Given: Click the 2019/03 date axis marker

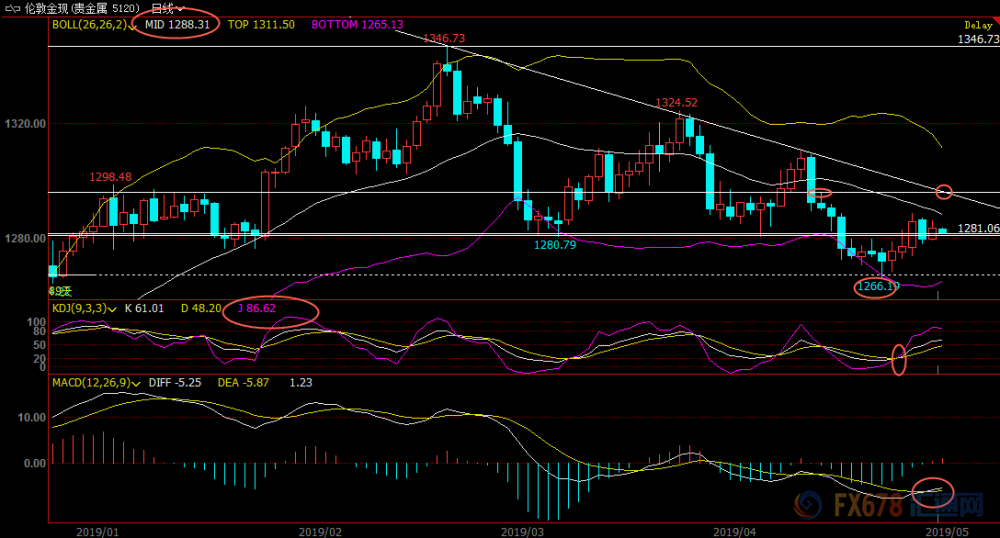Looking at the screenshot, I should click(522, 532).
